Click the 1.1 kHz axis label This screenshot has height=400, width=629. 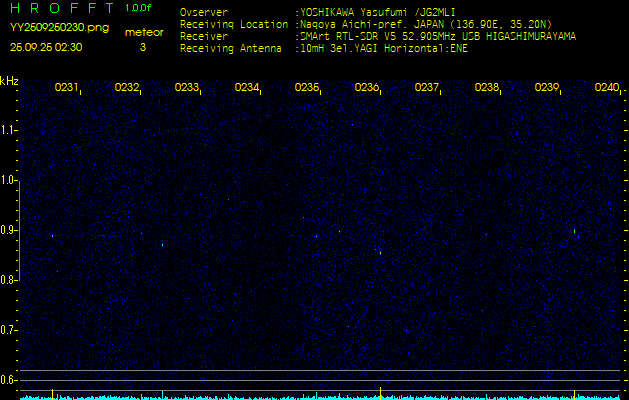[8, 130]
